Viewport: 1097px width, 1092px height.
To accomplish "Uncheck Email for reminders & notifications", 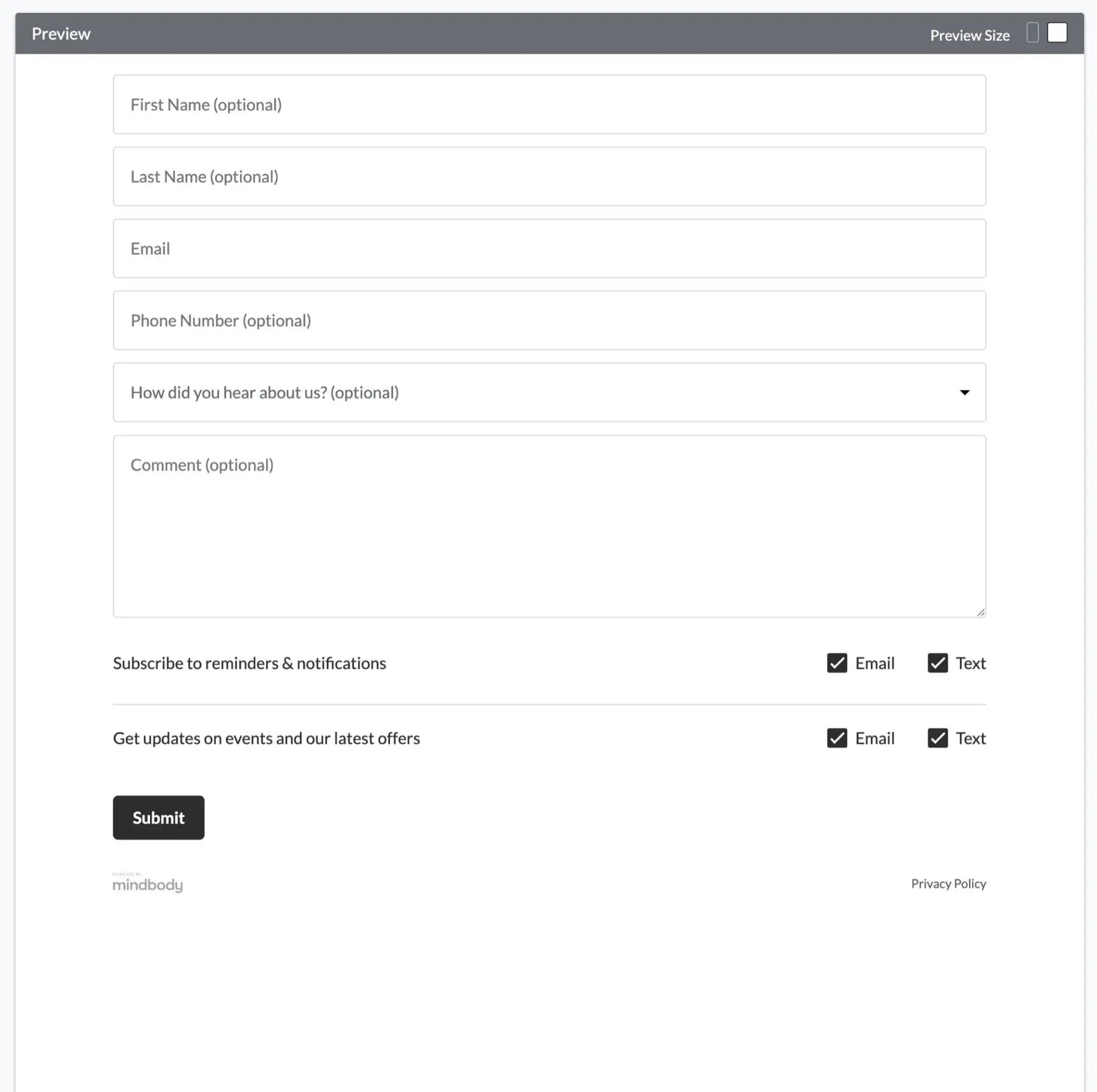I will (837, 663).
